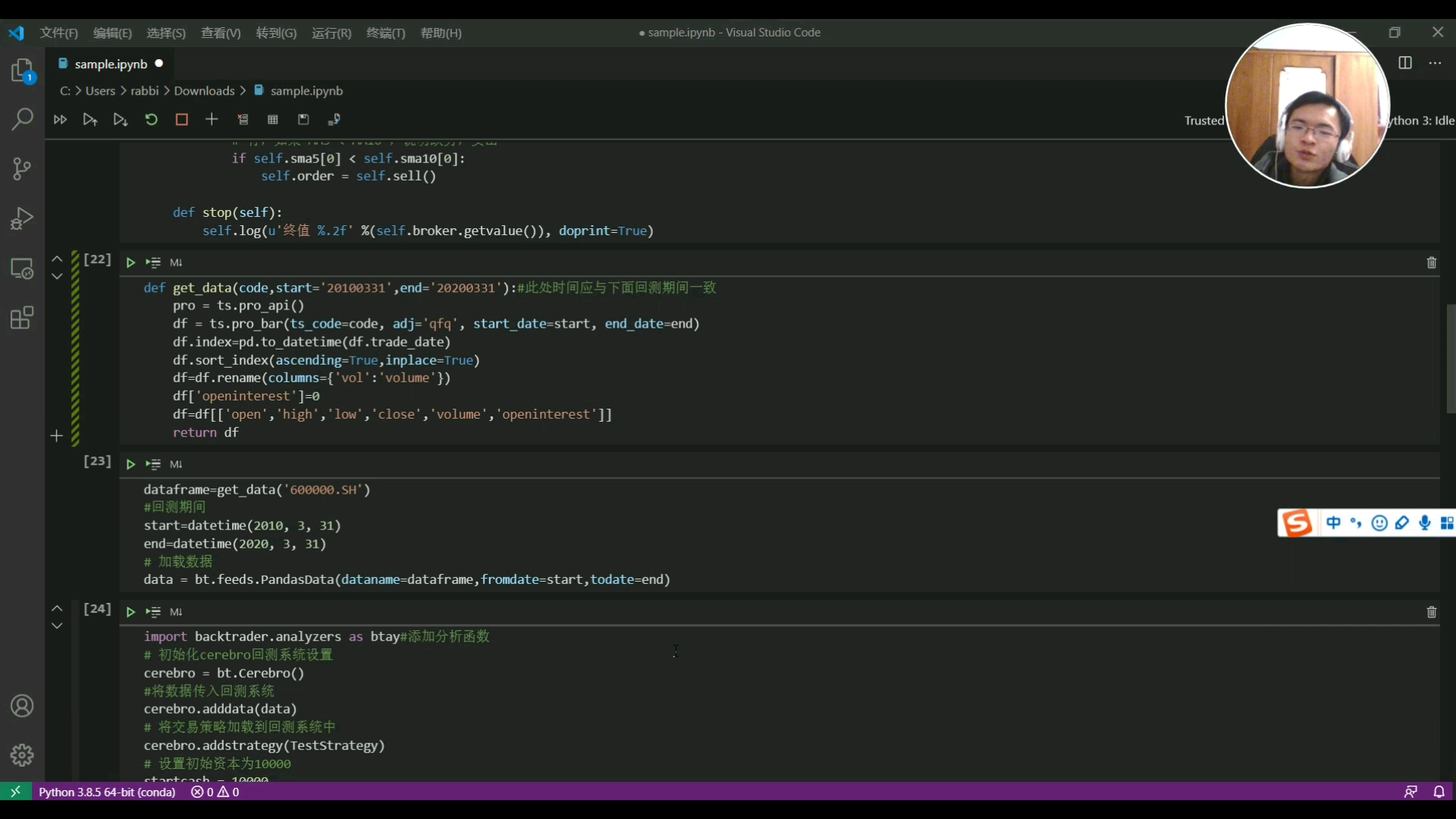Open the Extensions view
This screenshot has width=1456, height=819.
[22, 318]
